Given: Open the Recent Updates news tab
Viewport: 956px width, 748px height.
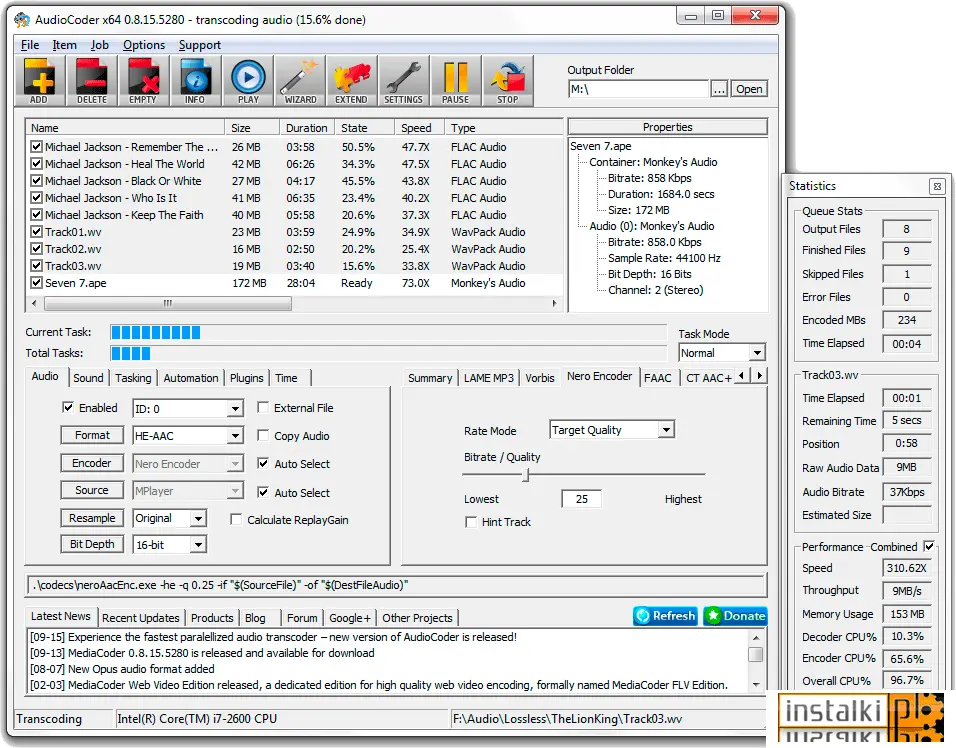Looking at the screenshot, I should 141,618.
